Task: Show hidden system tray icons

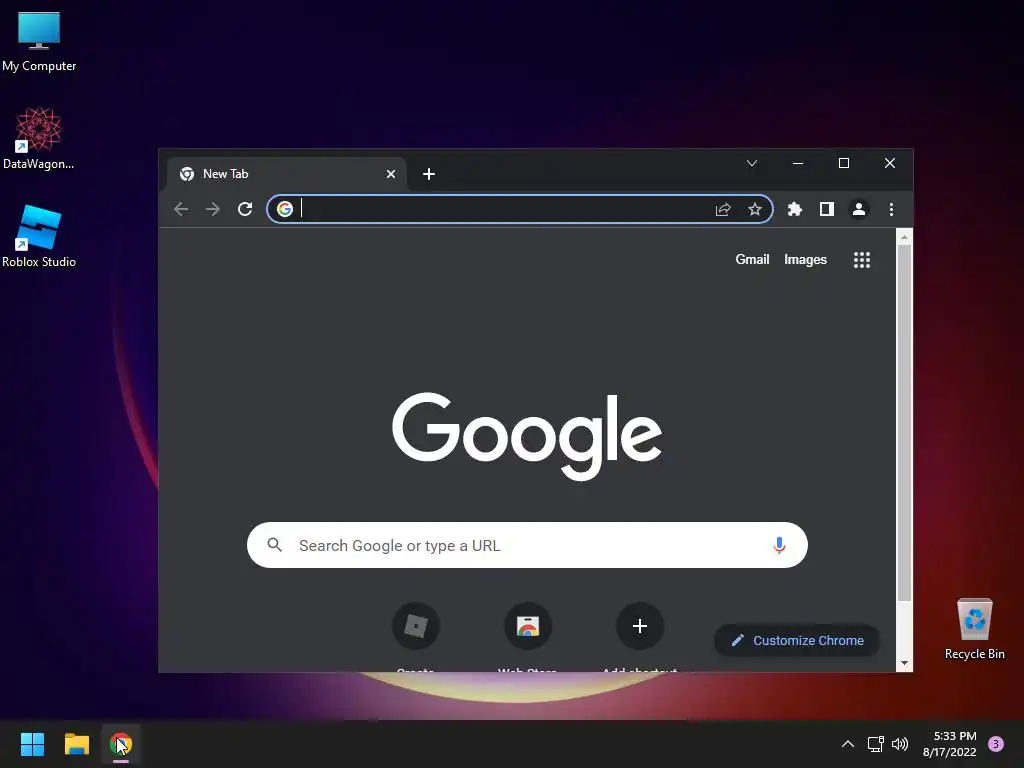Action: (x=848, y=744)
